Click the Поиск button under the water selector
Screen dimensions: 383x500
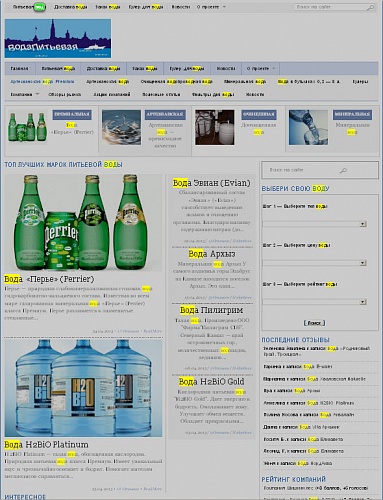tap(314, 323)
